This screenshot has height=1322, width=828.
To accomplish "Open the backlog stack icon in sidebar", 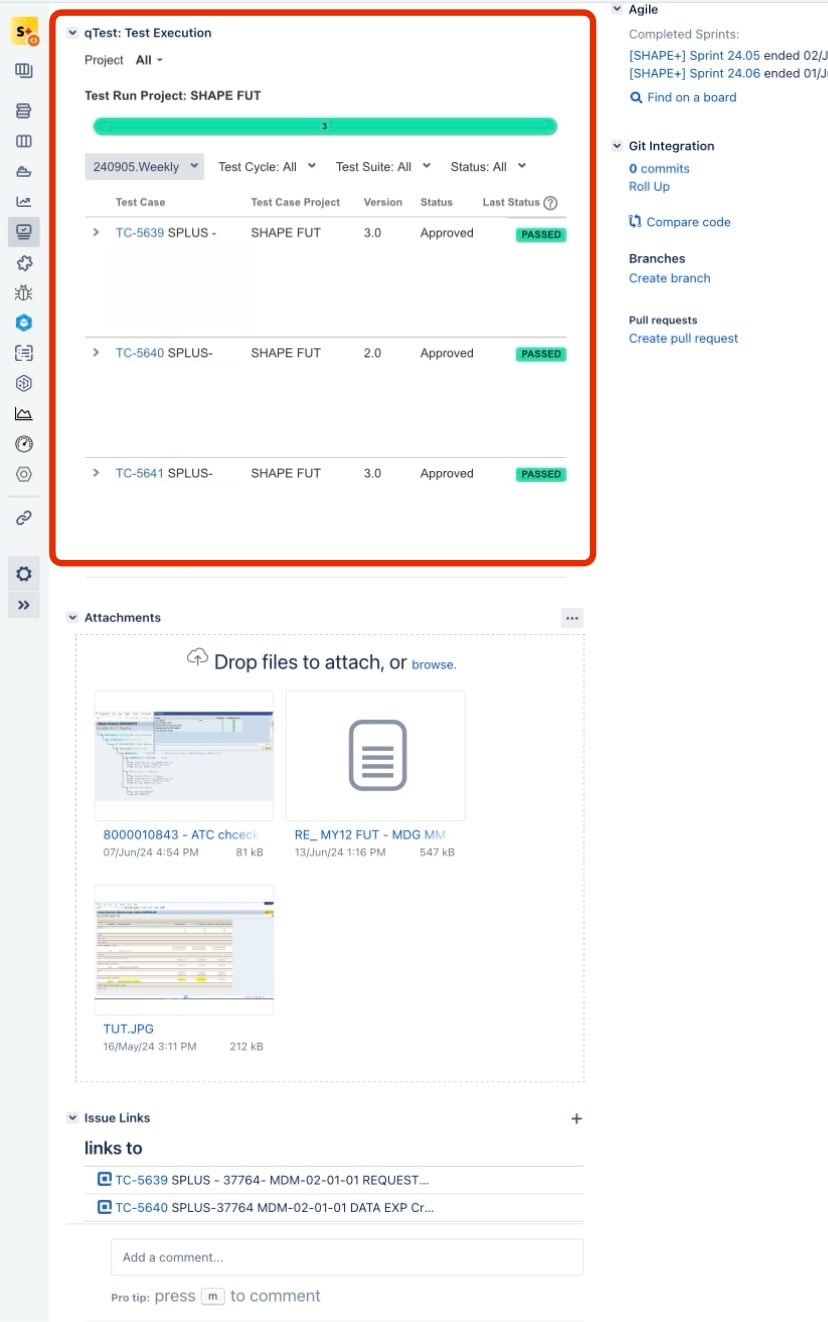I will (24, 111).
